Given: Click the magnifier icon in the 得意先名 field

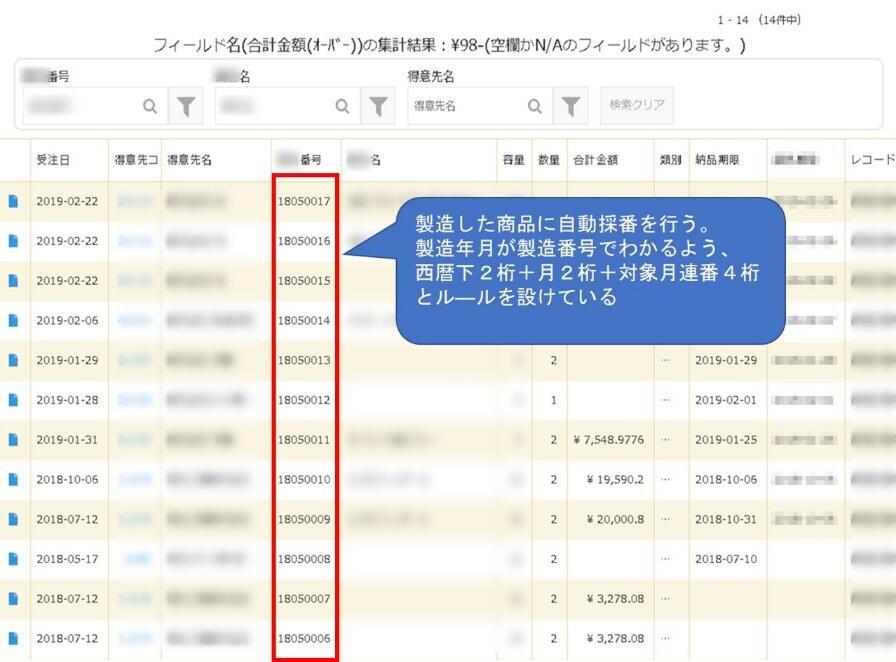Looking at the screenshot, I should (535, 105).
